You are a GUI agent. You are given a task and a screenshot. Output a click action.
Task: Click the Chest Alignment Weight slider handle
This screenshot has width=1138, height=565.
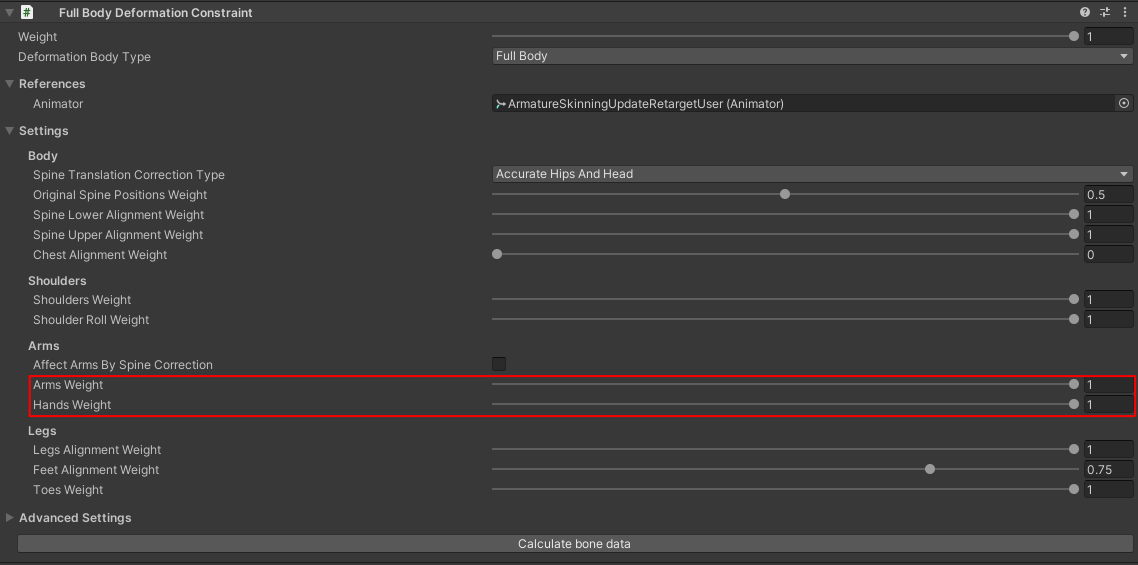(497, 254)
